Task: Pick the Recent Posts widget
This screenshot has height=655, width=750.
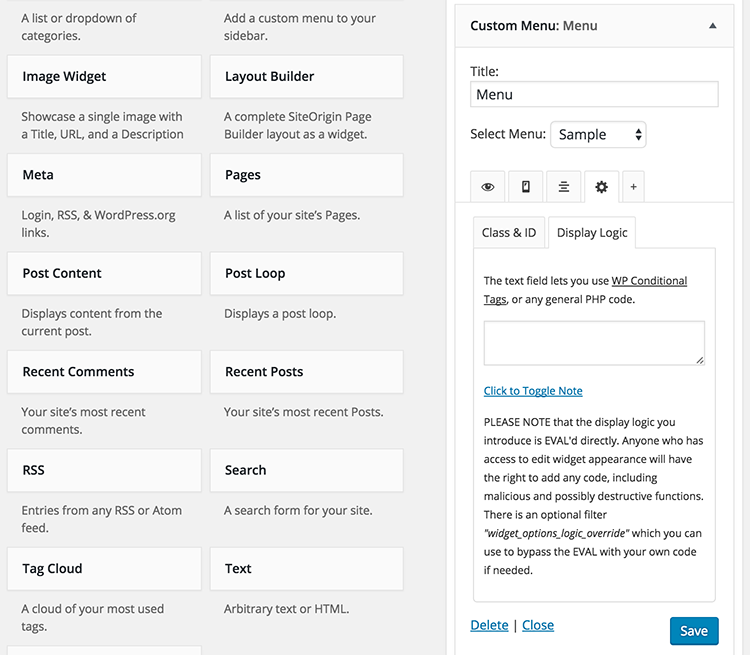Action: (306, 372)
